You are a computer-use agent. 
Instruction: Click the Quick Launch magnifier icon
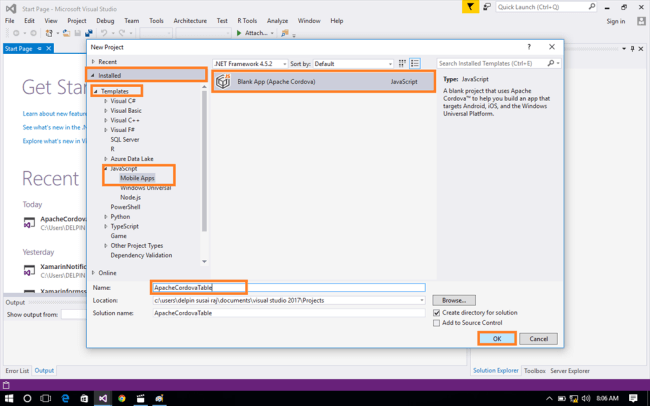592,7
